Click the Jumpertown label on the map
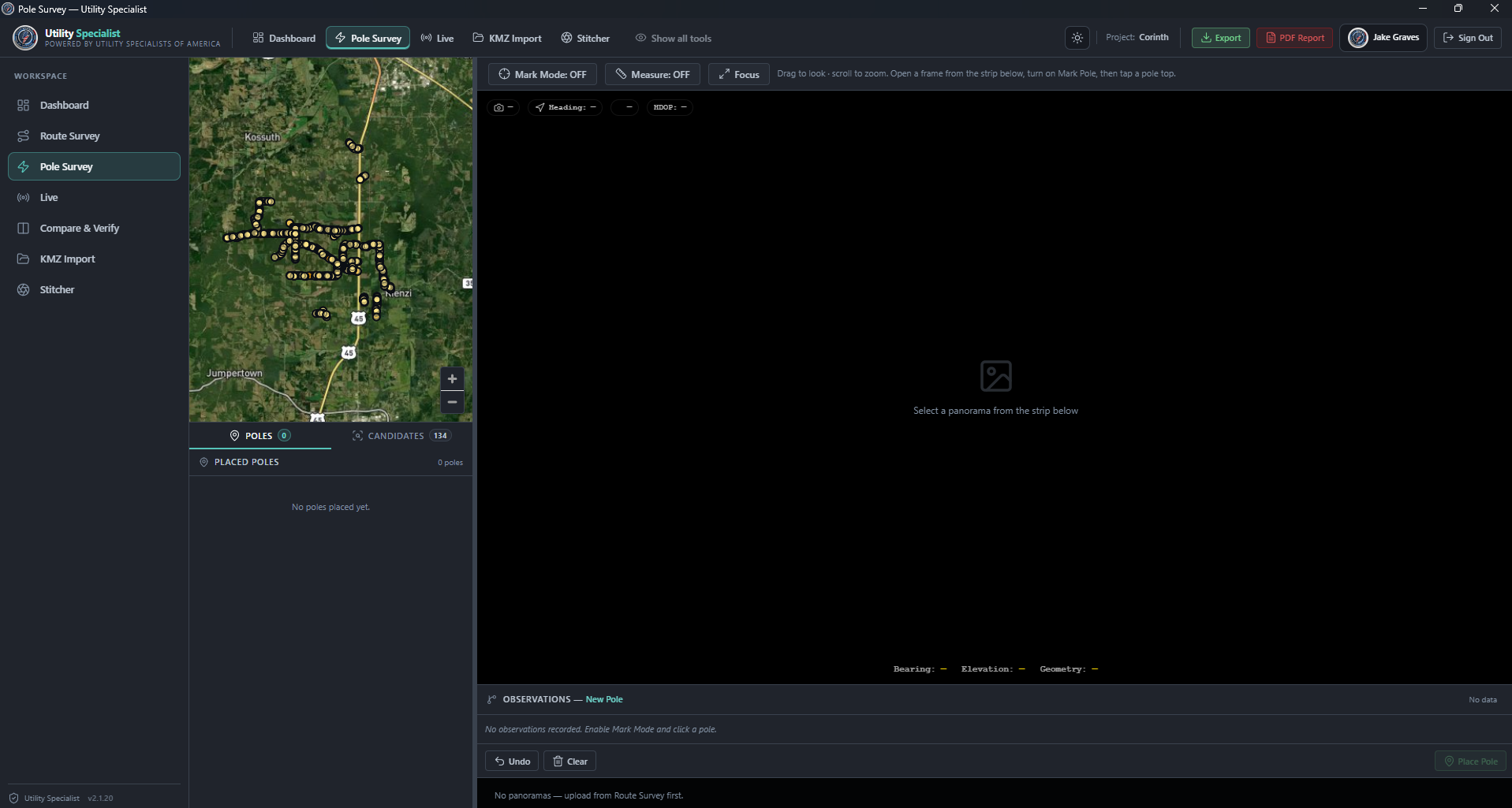 [234, 373]
